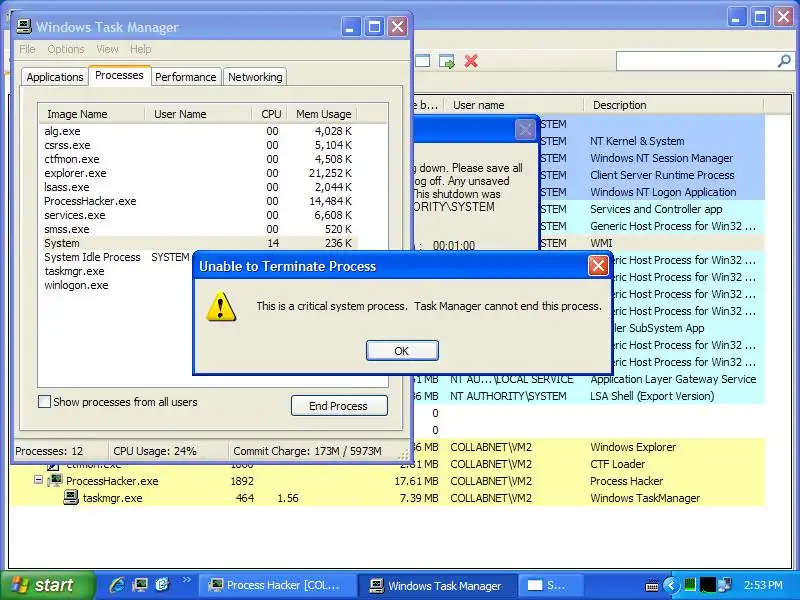The height and width of the screenshot is (600, 800).
Task: Select the Processes tab
Action: coord(119,76)
